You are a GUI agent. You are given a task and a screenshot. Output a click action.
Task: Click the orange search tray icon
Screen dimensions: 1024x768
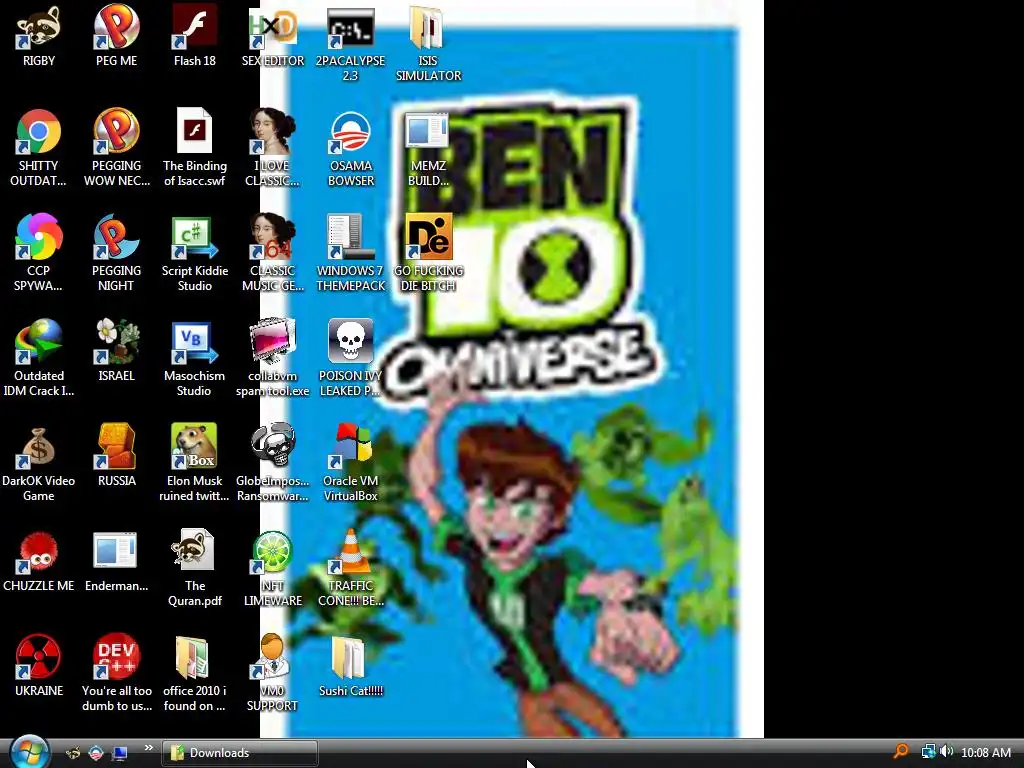tap(901, 752)
